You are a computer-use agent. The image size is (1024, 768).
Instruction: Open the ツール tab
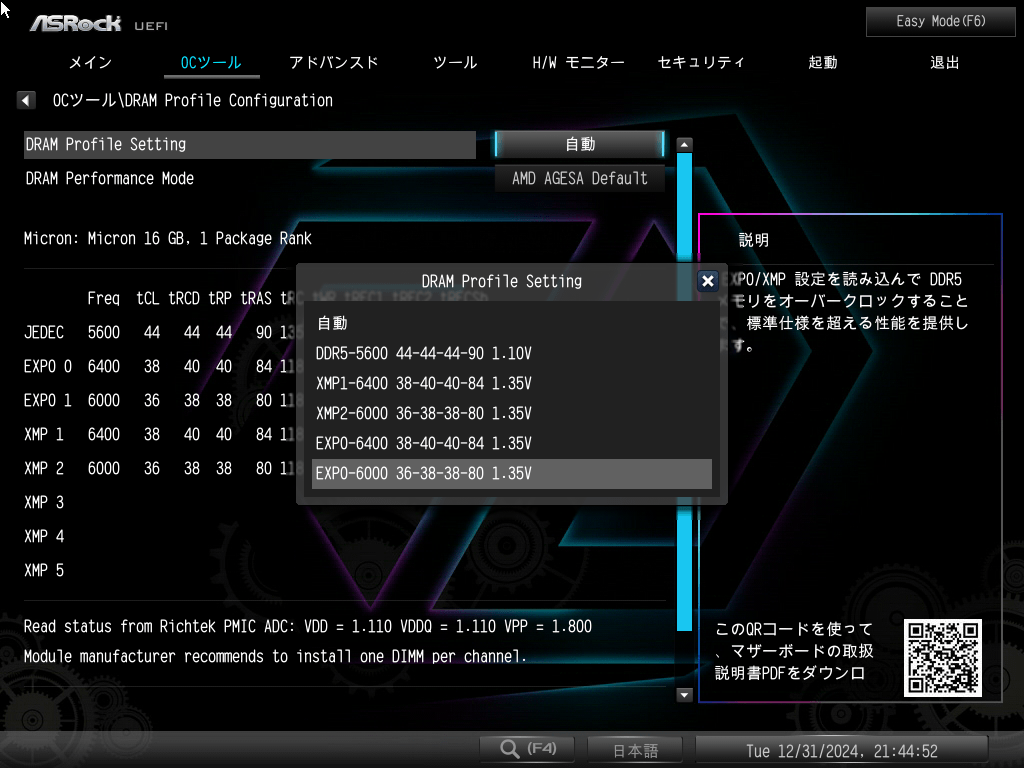tap(455, 63)
